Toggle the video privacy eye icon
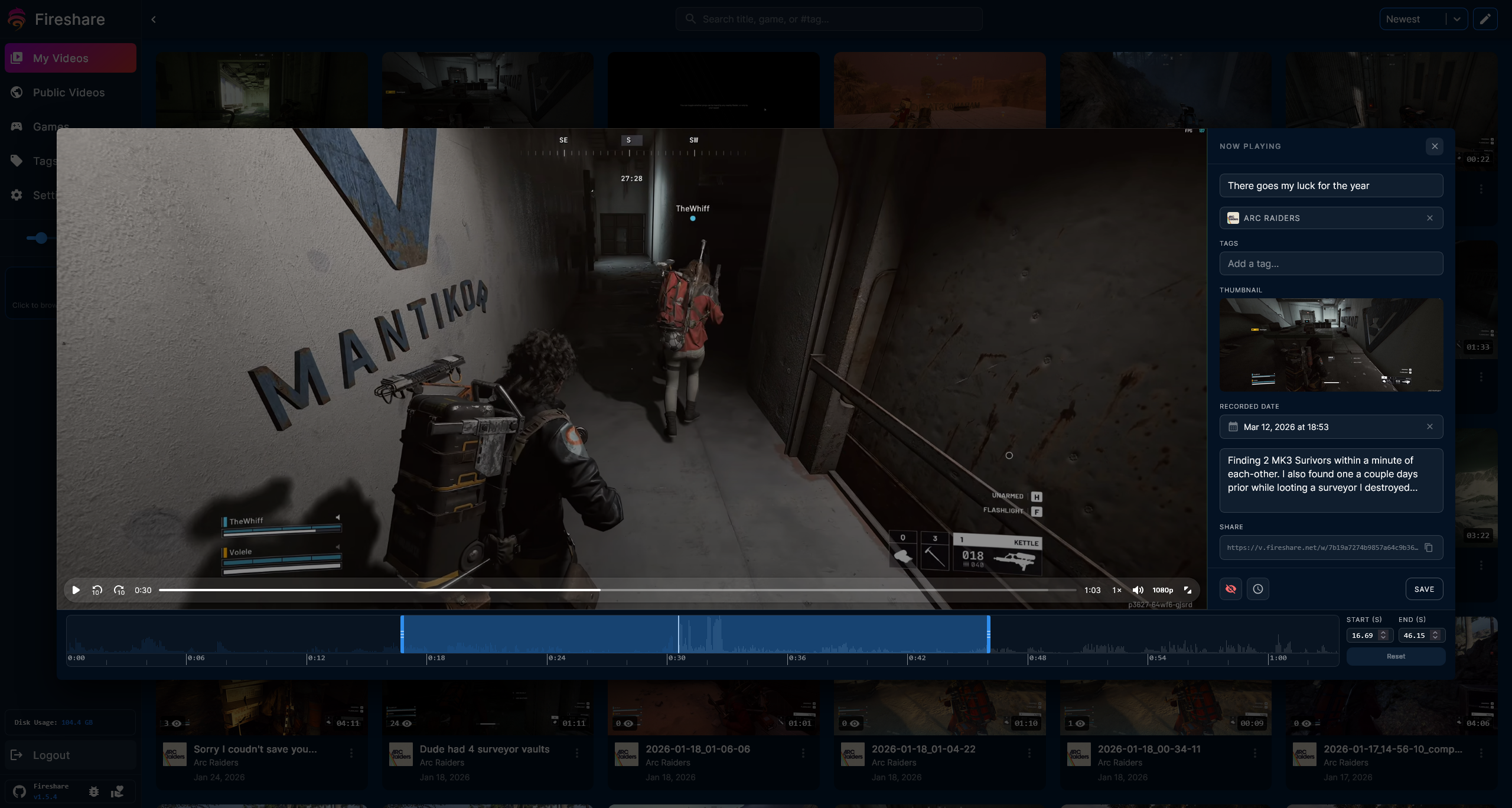Image resolution: width=1512 pixels, height=808 pixels. tap(1231, 589)
